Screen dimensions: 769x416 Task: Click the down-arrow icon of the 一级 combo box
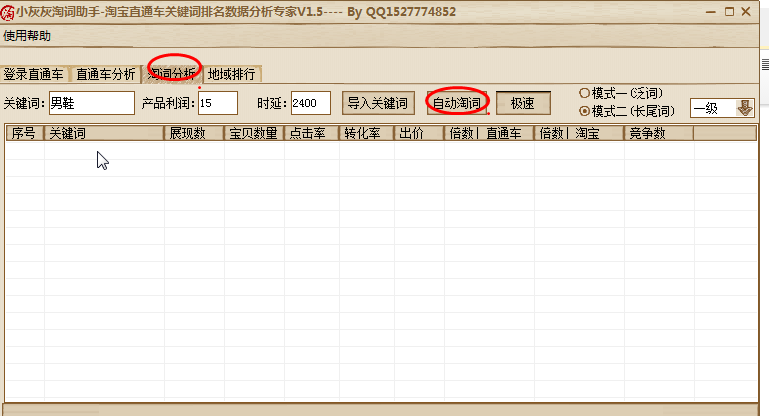[745, 108]
